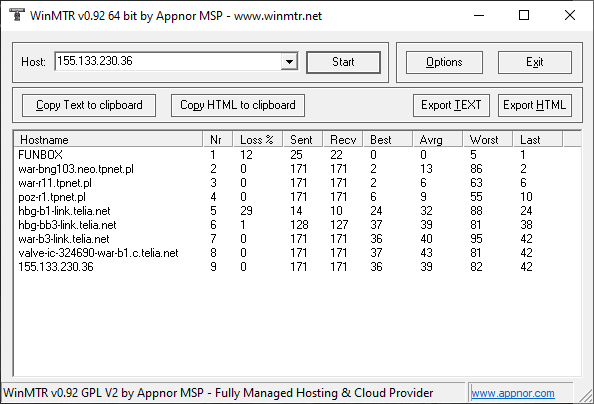Click Recv value 22 in FUNBOX row
Screen dimensions: 594x404
(336, 155)
